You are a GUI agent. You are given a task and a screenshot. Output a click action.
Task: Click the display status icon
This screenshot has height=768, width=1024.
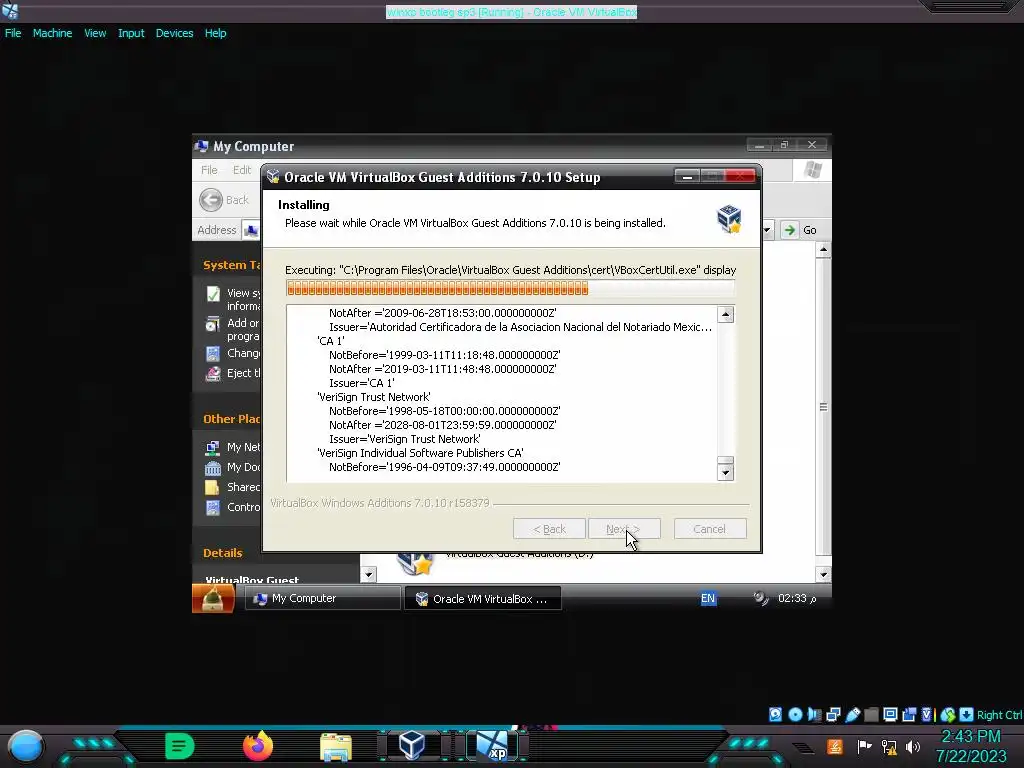click(x=890, y=714)
